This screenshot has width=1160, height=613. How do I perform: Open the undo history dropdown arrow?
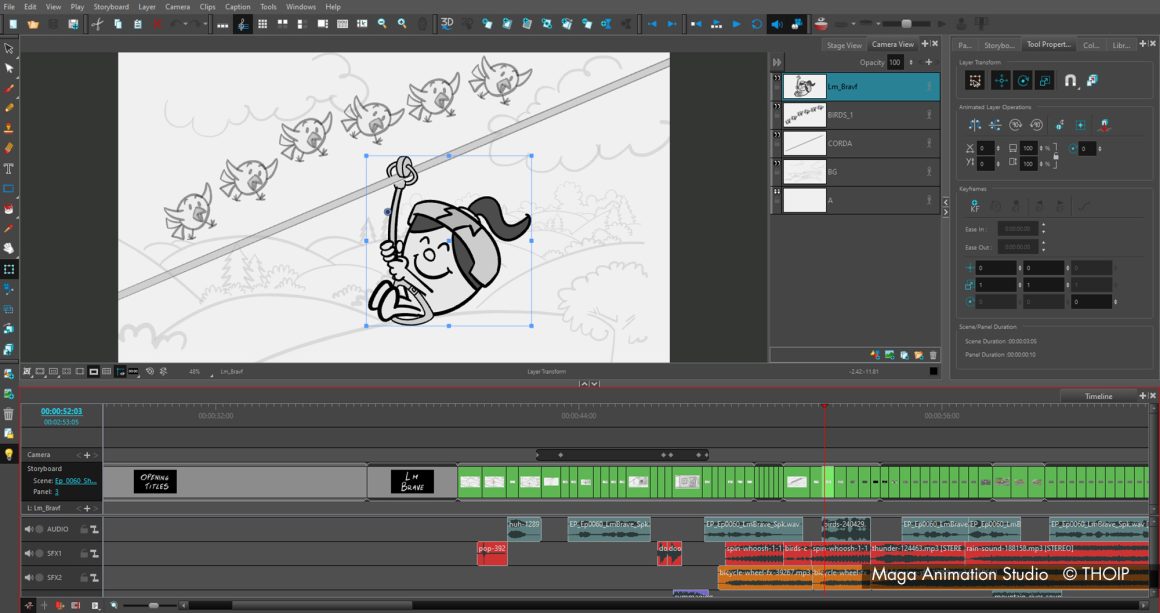point(187,24)
